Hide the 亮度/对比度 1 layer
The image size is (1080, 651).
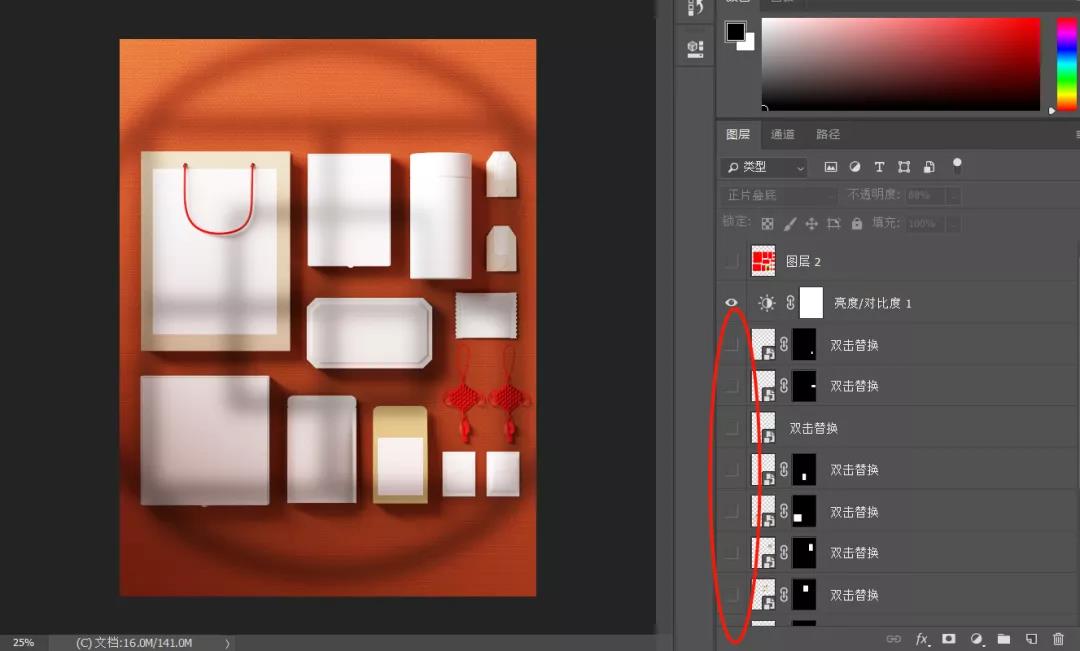pos(732,303)
